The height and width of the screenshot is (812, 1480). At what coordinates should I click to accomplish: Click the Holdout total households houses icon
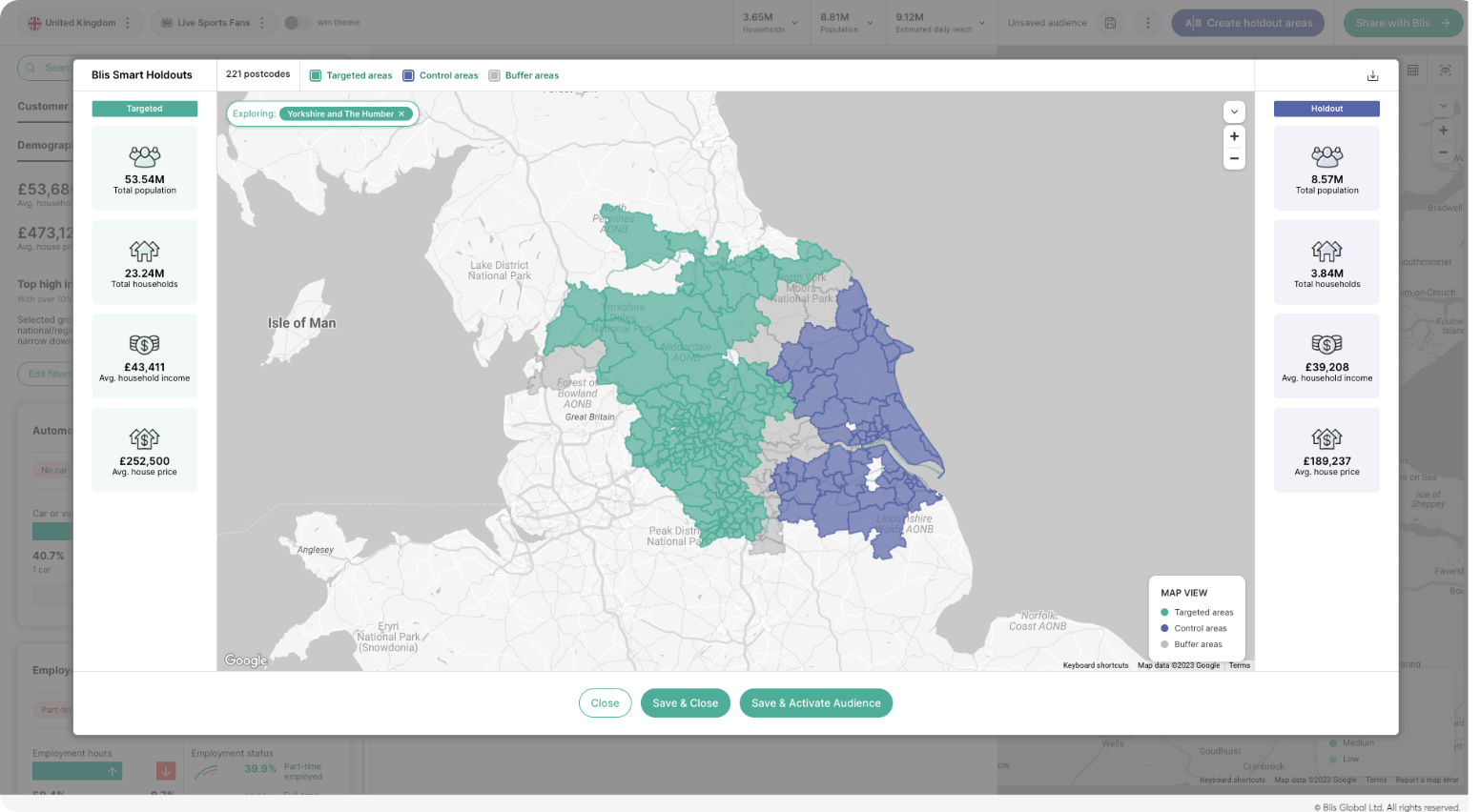(1326, 251)
